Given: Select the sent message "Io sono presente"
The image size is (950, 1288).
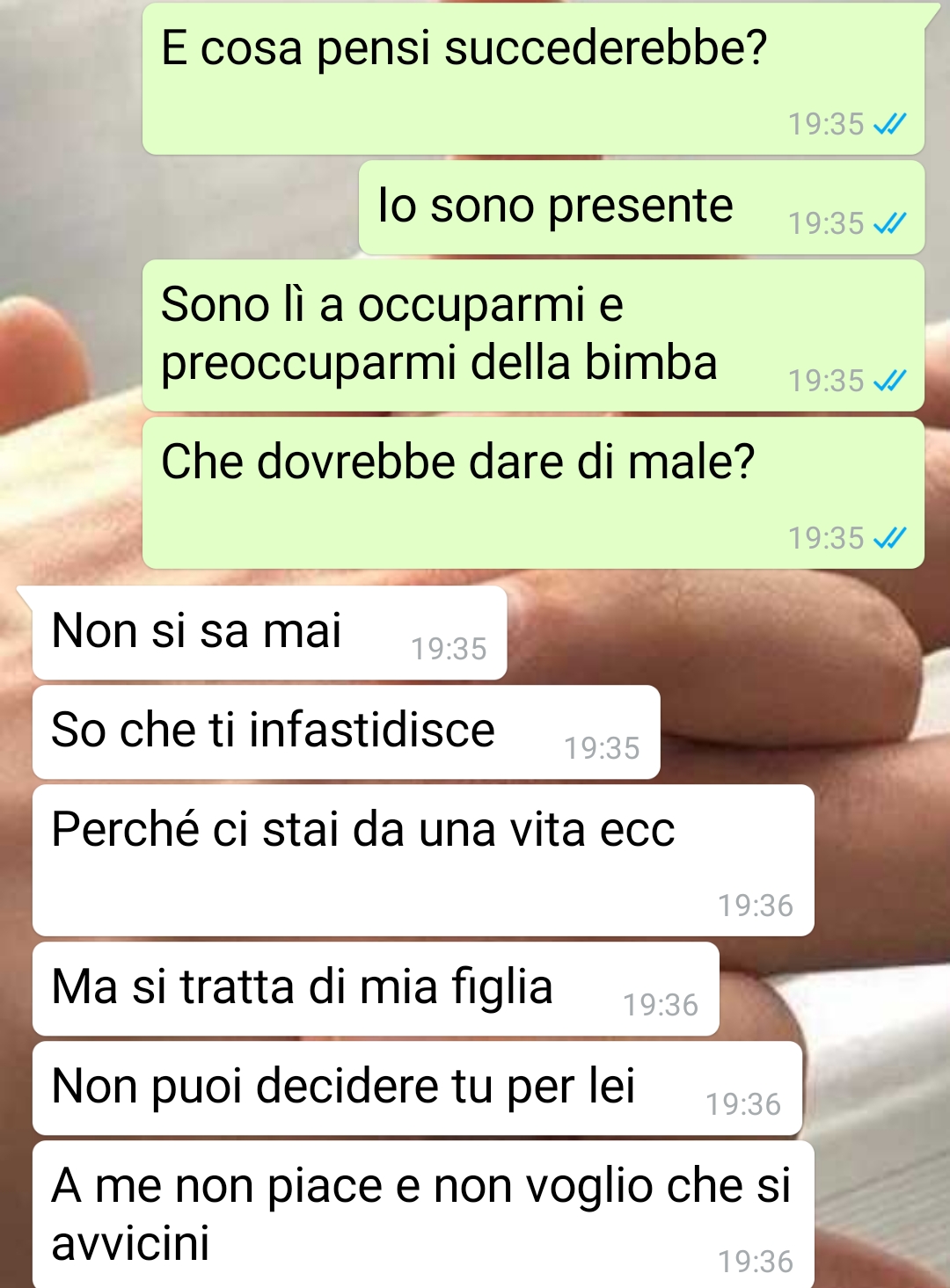Looking at the screenshot, I should coord(641,207).
